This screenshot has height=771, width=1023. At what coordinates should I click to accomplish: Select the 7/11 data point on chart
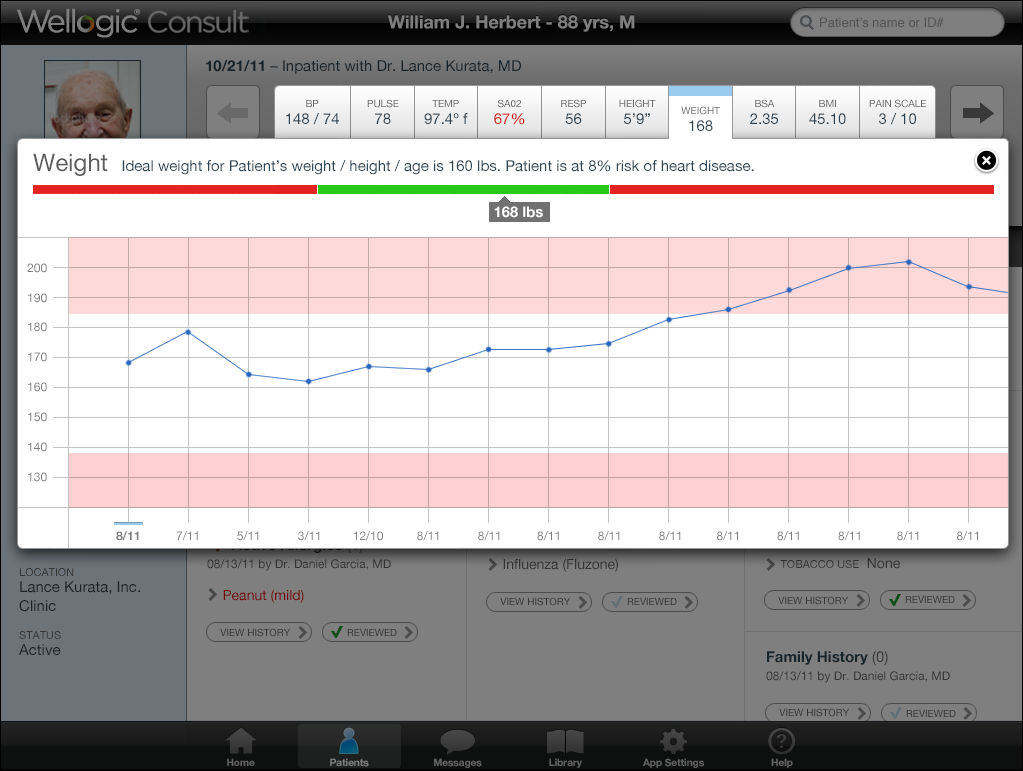[x=189, y=332]
